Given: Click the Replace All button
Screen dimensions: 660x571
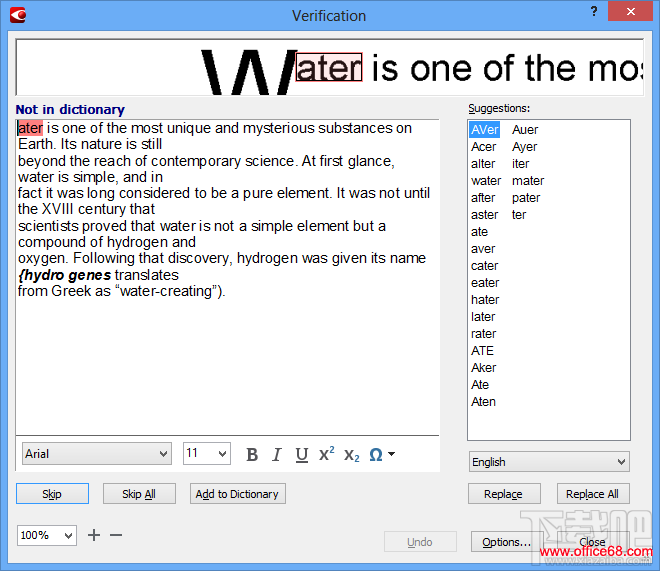Looking at the screenshot, I should point(592,494).
